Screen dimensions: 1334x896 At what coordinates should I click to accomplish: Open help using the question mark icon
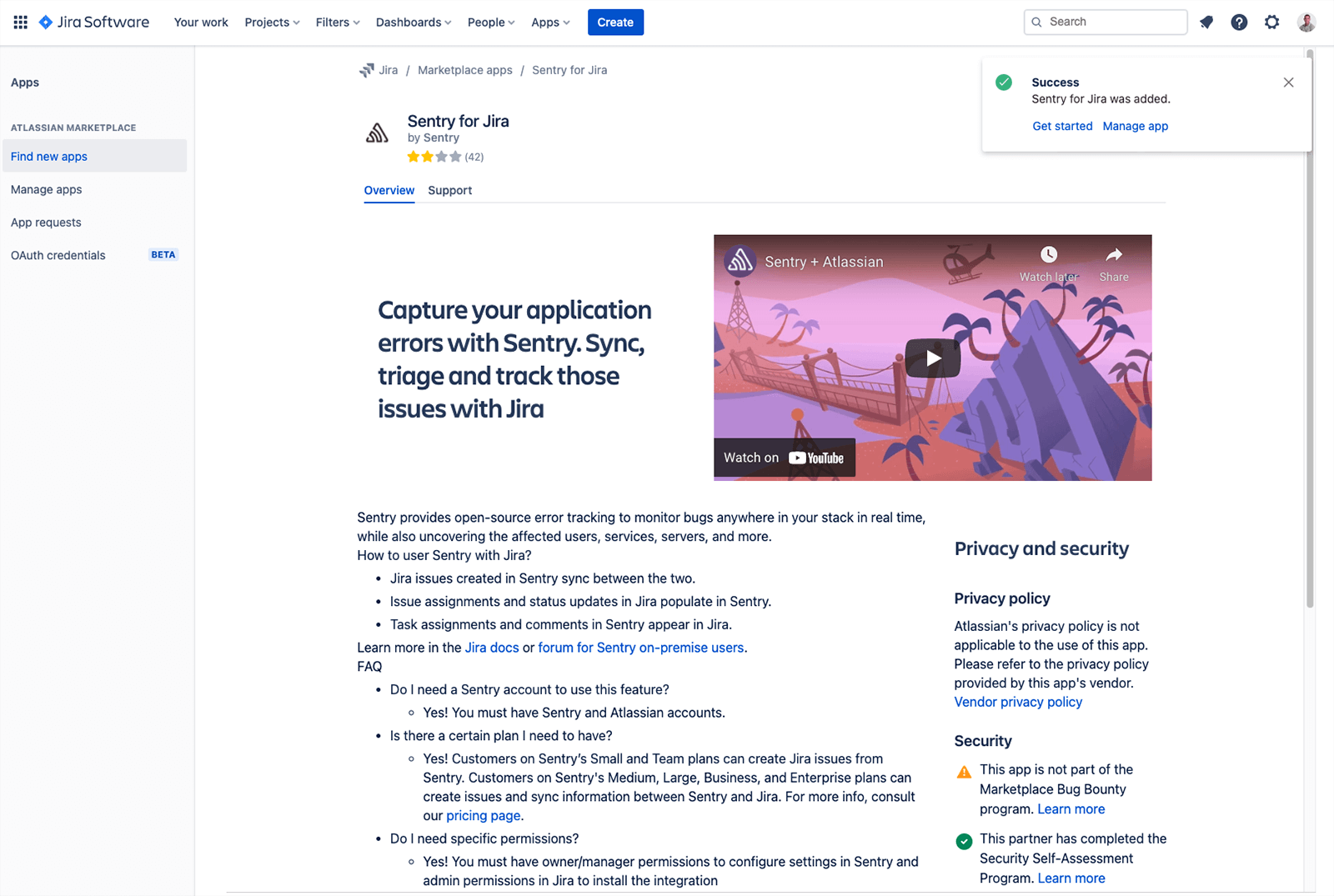1239,22
